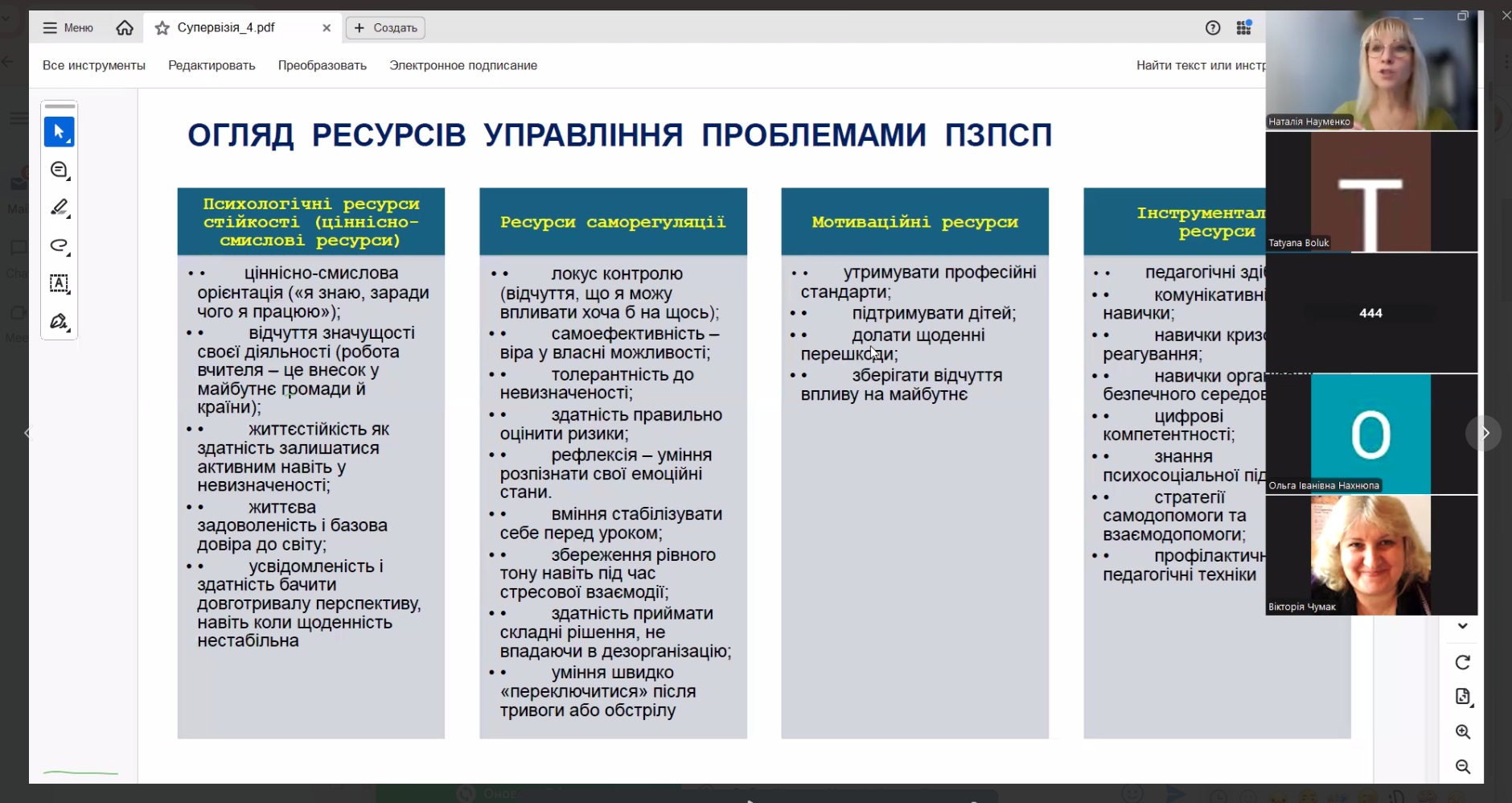Select the freehand draw loop tool

coord(59,245)
